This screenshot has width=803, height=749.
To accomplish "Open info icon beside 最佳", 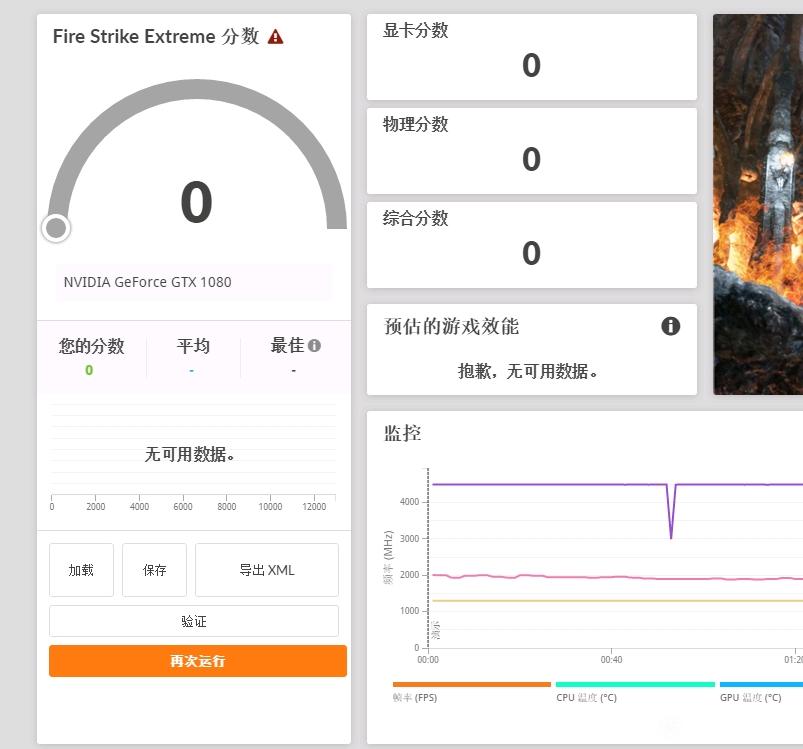I will [314, 346].
